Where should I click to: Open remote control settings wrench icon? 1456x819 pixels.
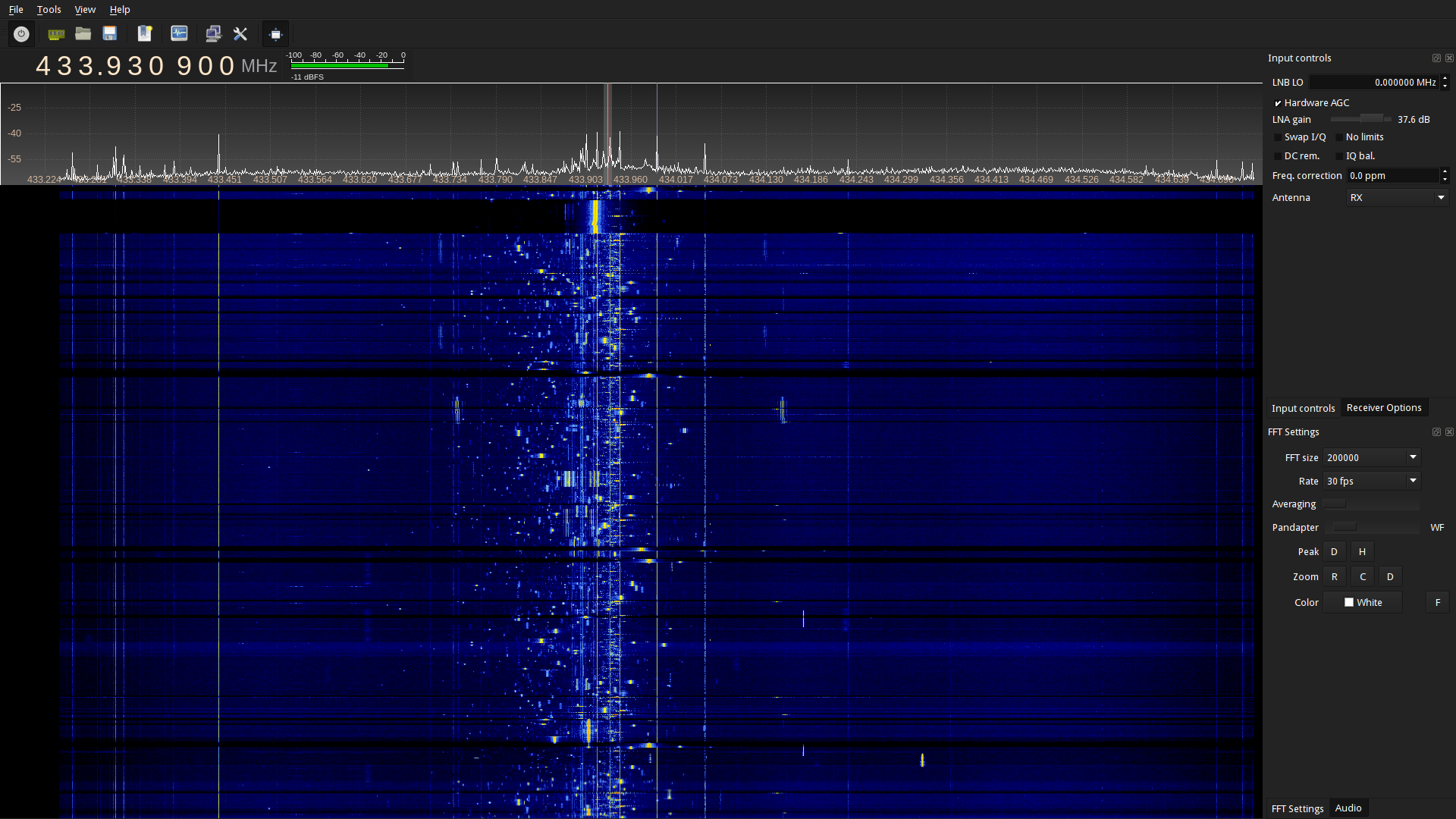[x=240, y=33]
